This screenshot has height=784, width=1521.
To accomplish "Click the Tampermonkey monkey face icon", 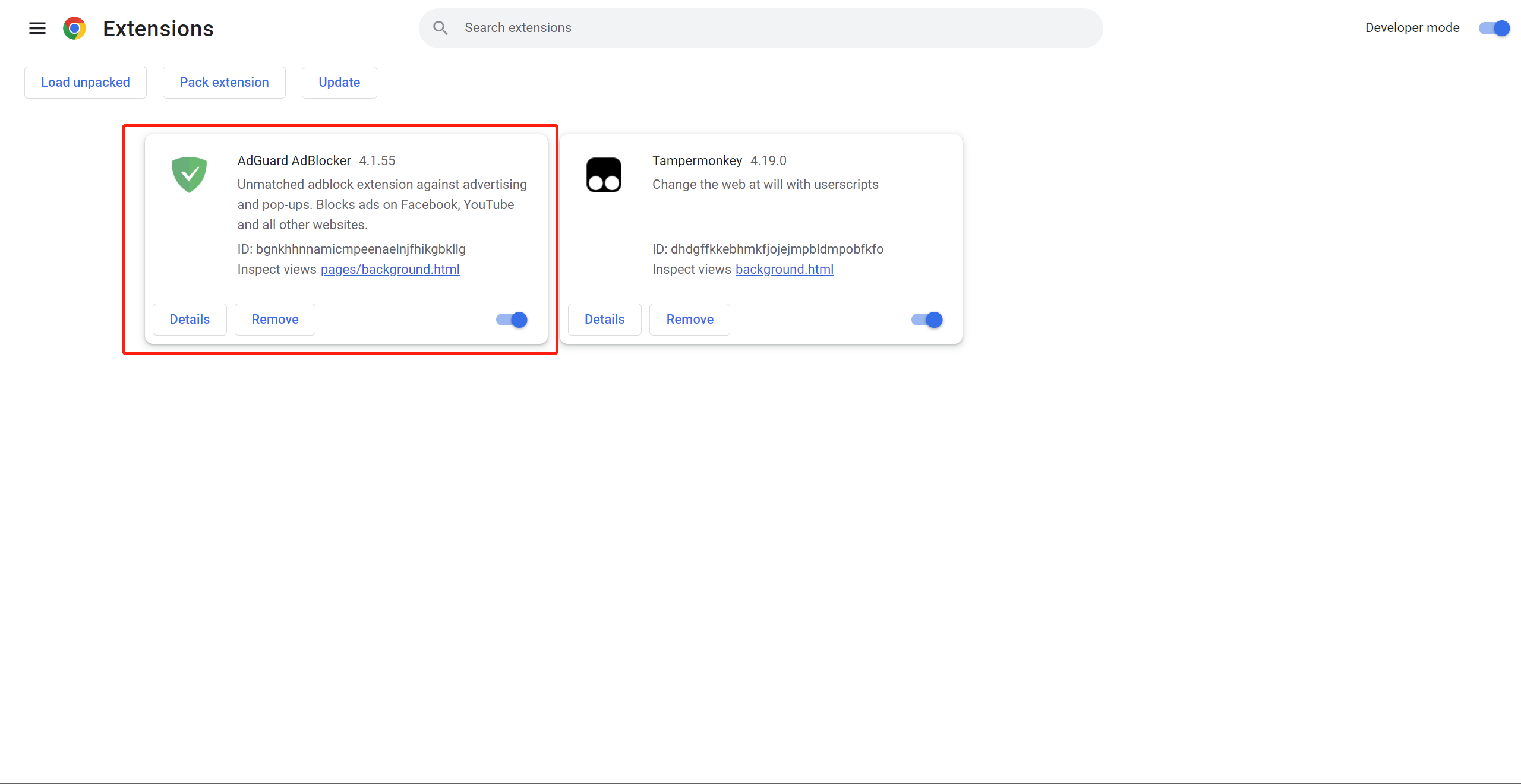I will tap(604, 174).
